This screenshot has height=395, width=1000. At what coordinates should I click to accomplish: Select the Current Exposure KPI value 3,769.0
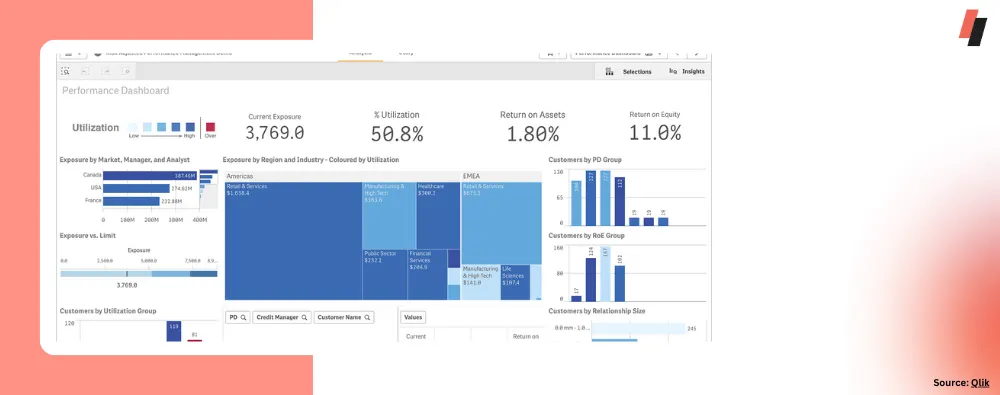point(275,133)
